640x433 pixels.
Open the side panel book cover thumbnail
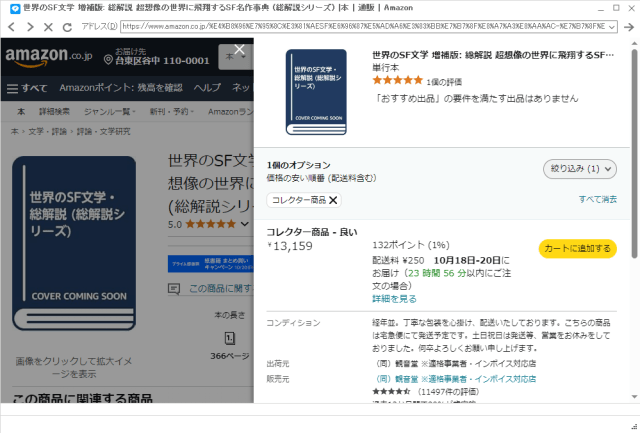click(x=316, y=92)
